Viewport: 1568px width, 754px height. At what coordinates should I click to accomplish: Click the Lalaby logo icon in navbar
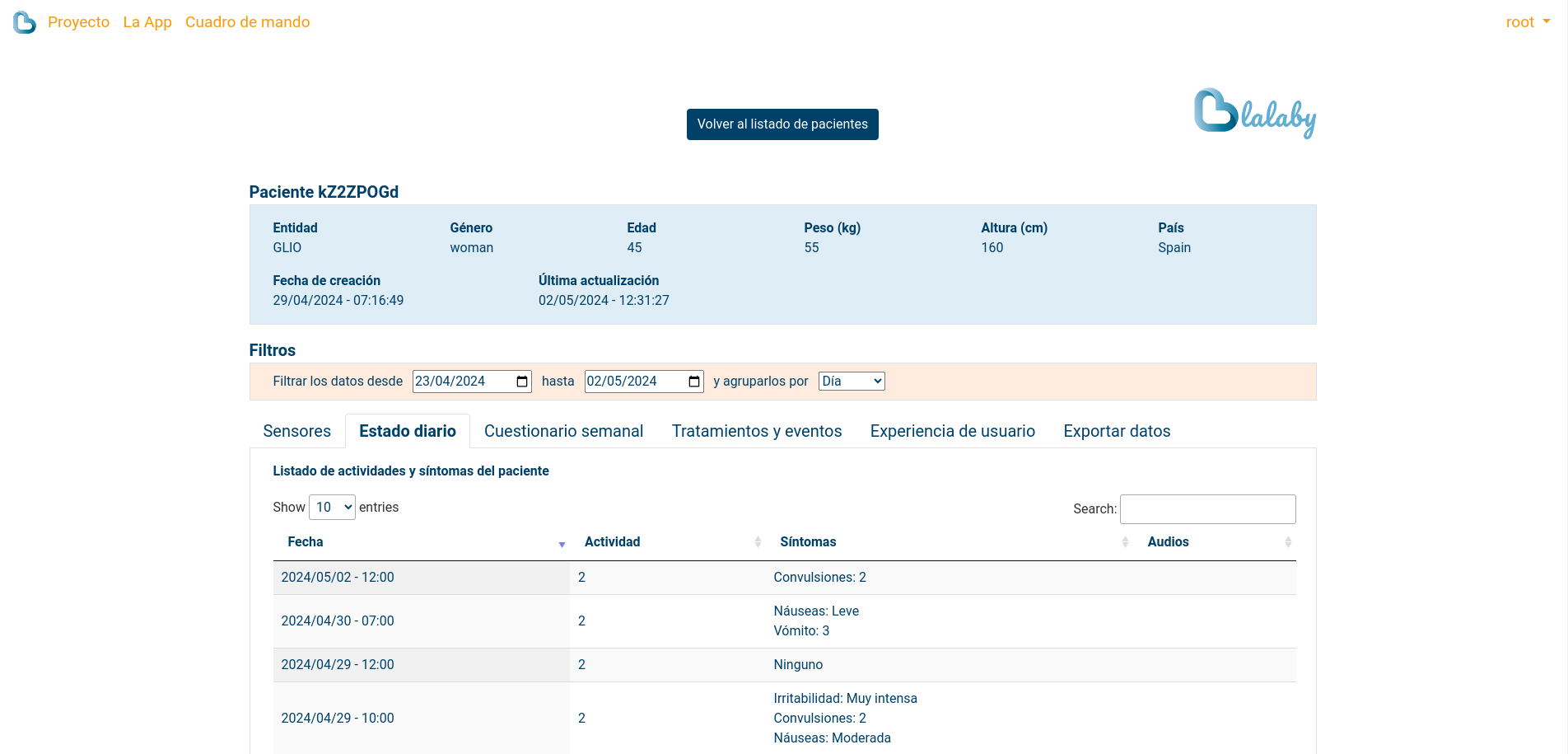(x=25, y=22)
